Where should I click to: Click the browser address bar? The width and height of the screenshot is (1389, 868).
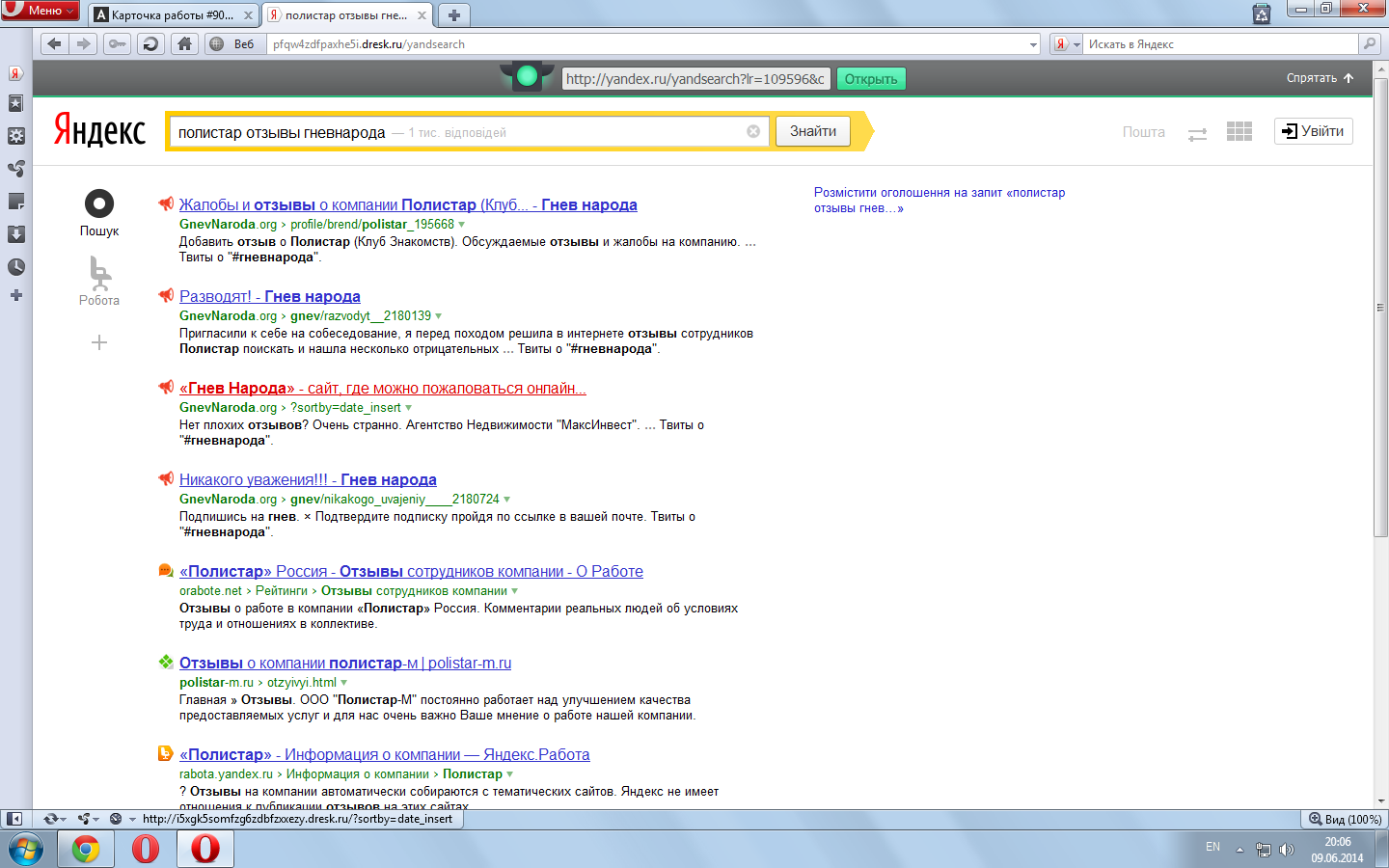[646, 44]
